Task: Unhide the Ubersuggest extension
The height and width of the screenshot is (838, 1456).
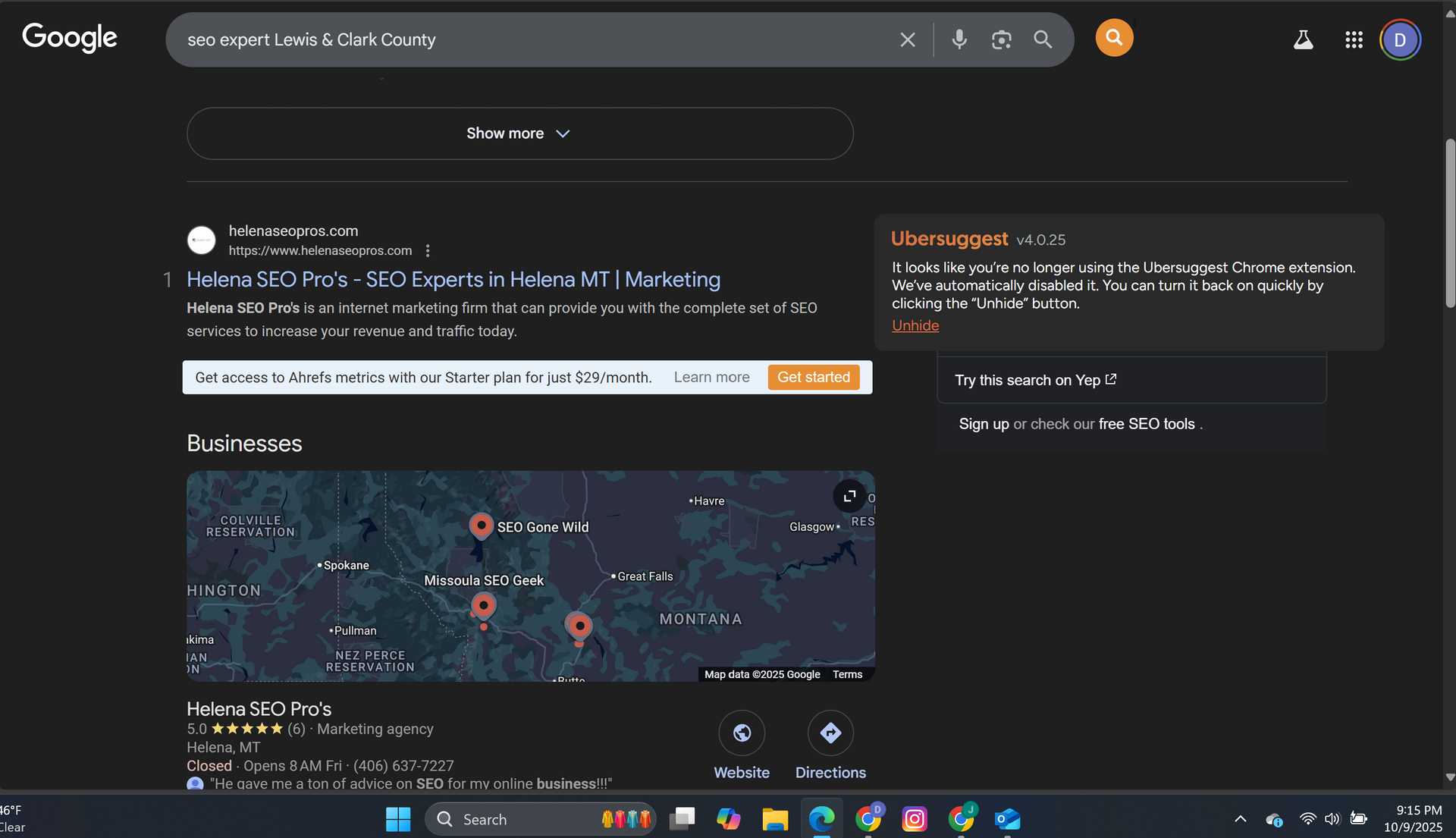Action: pos(915,325)
